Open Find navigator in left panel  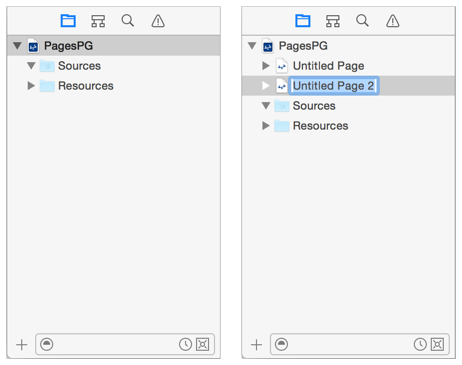[128, 21]
